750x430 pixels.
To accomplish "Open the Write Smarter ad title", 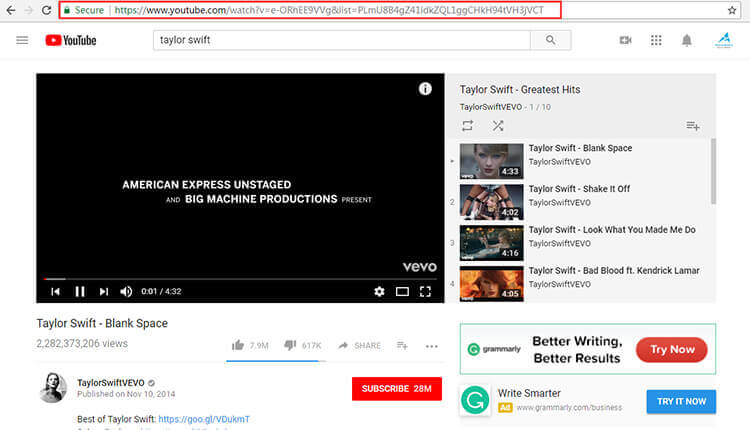I will (x=529, y=393).
